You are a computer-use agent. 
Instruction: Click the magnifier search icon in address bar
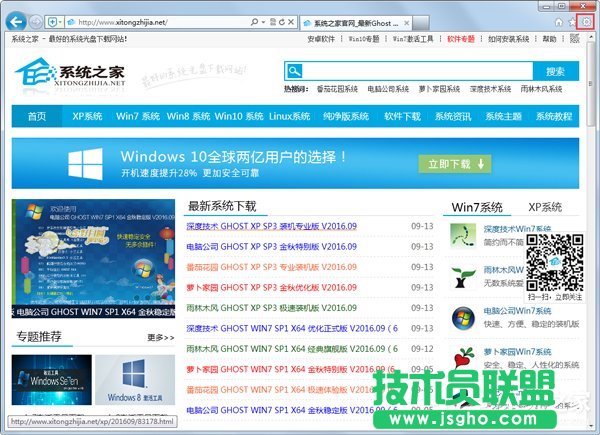tap(254, 22)
